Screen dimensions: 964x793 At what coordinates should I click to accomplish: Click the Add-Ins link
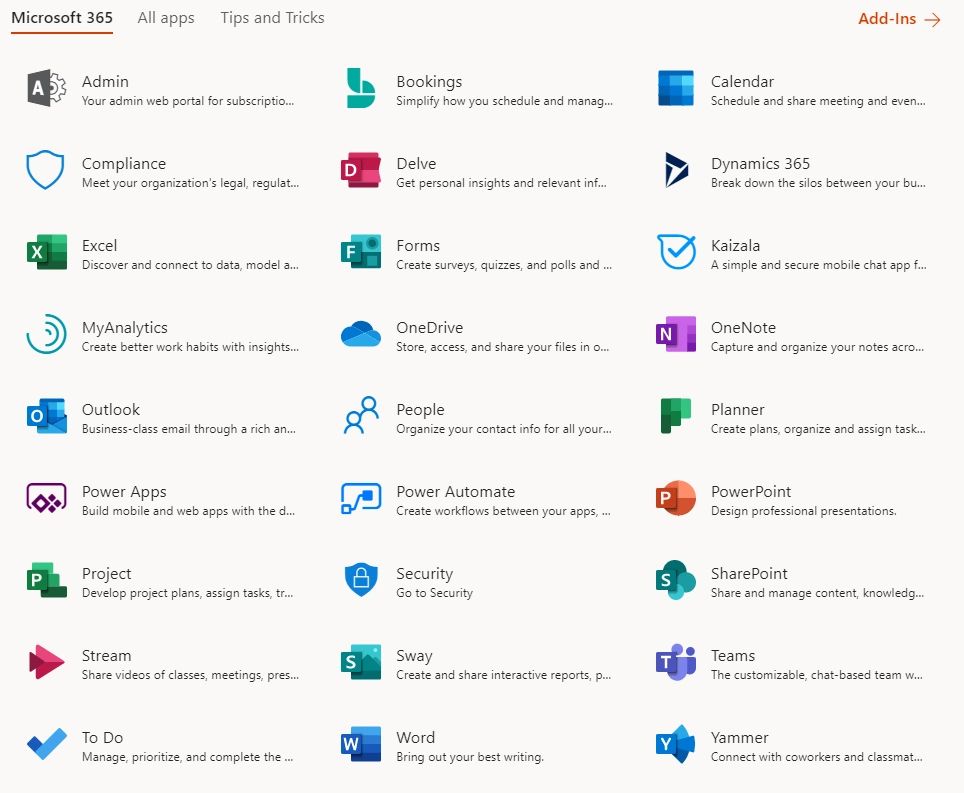(898, 19)
